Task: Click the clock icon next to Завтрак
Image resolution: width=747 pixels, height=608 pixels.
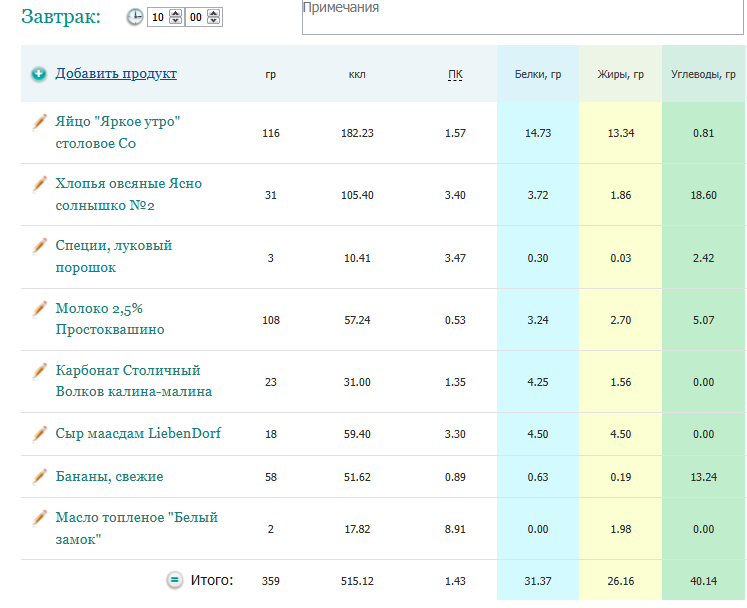Action: (x=135, y=17)
